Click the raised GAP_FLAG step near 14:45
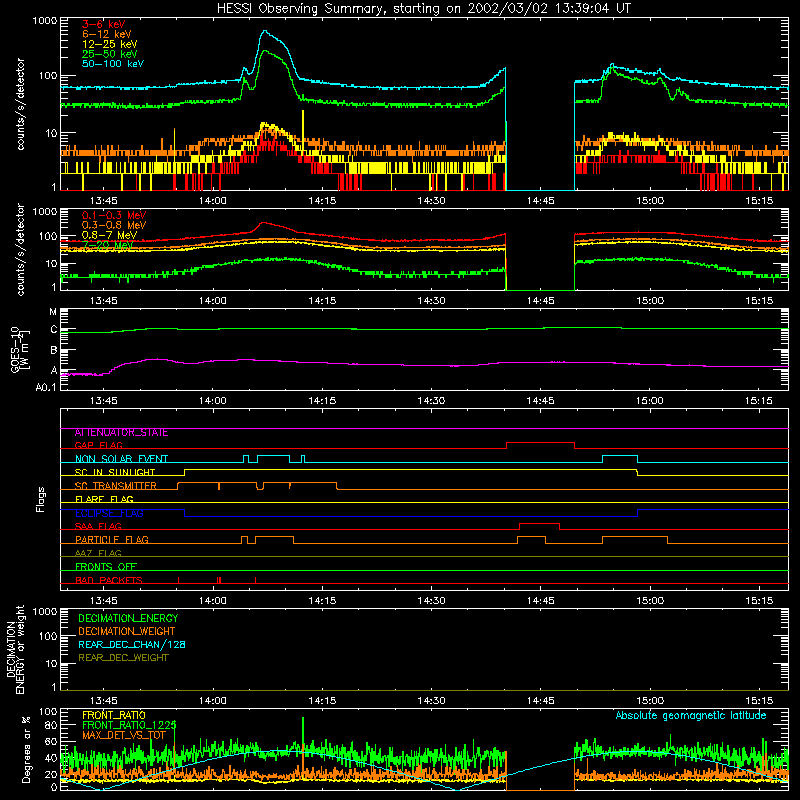The width and height of the screenshot is (800, 800). pos(540,443)
